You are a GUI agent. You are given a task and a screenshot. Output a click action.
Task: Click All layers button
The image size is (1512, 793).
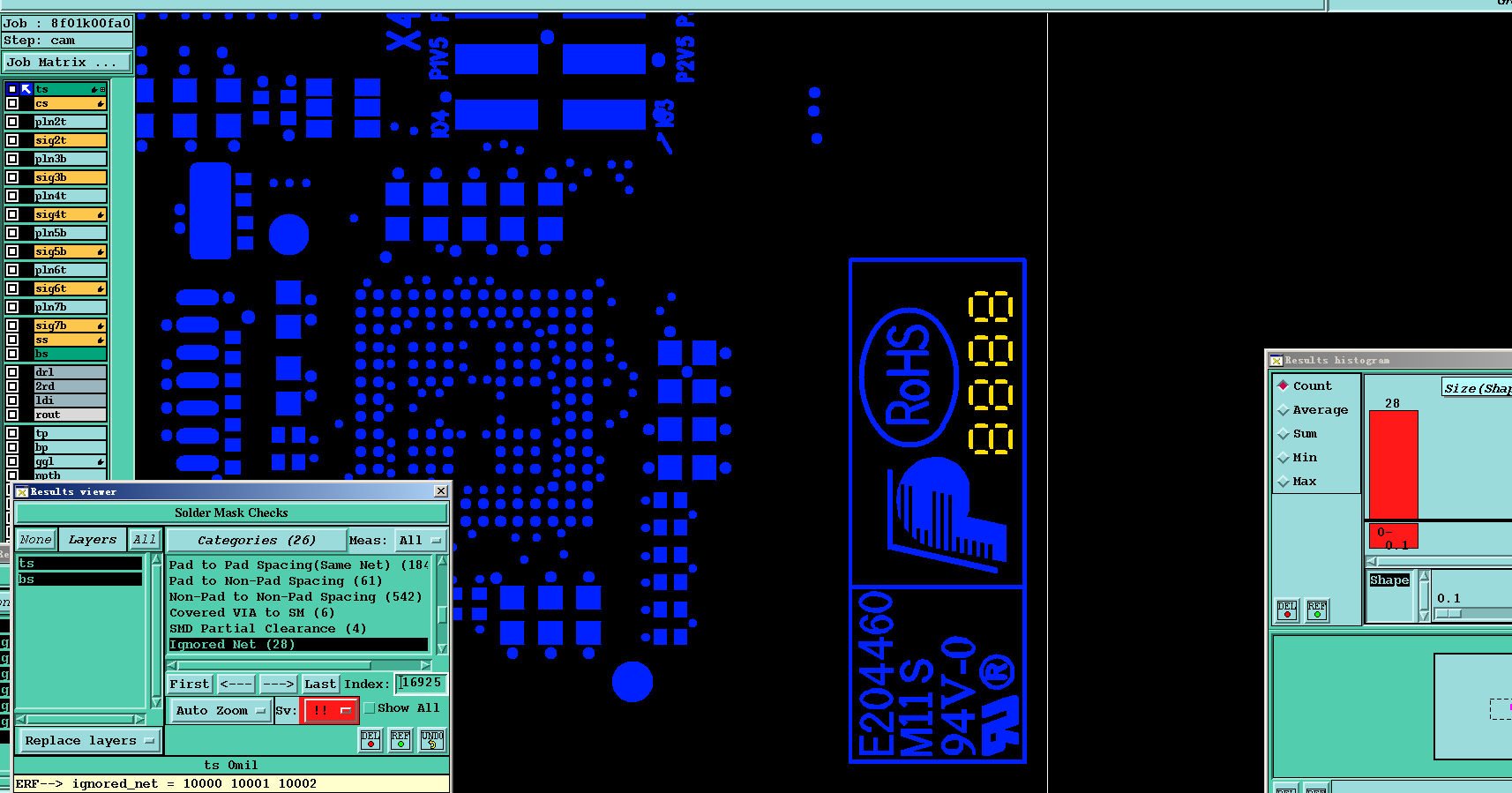point(145,540)
